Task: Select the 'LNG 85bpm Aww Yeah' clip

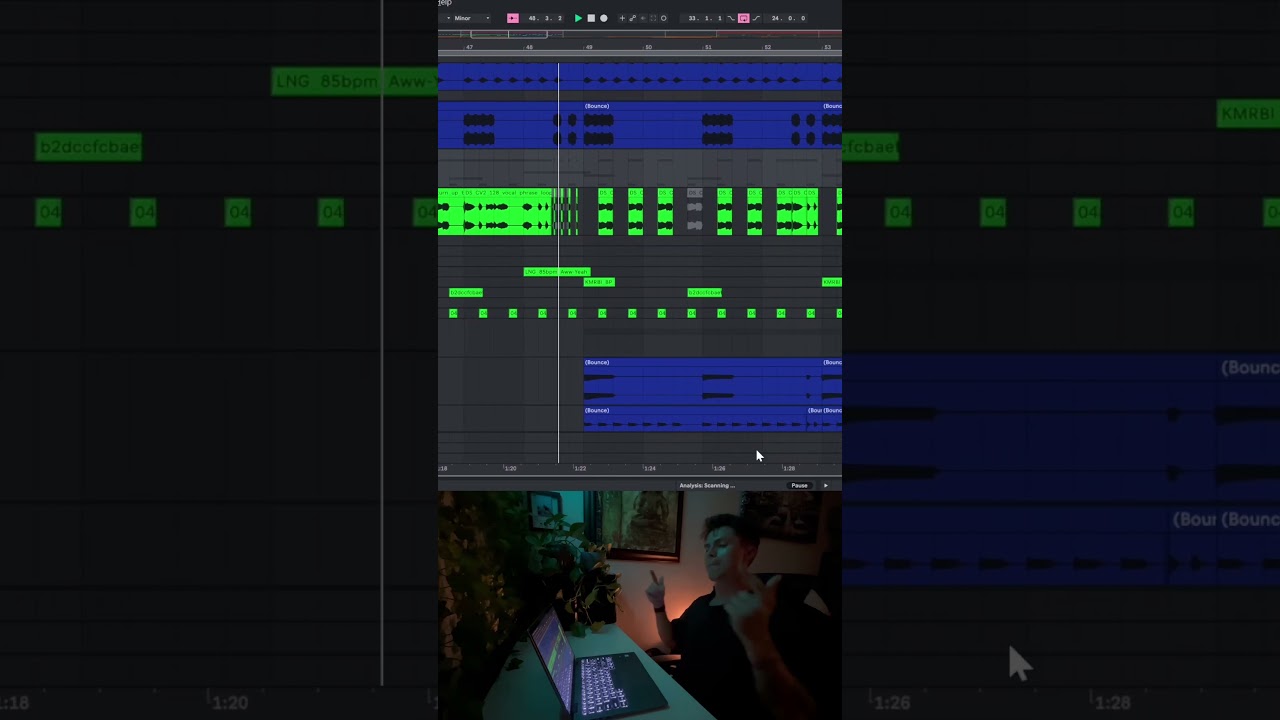Action: 557,271
